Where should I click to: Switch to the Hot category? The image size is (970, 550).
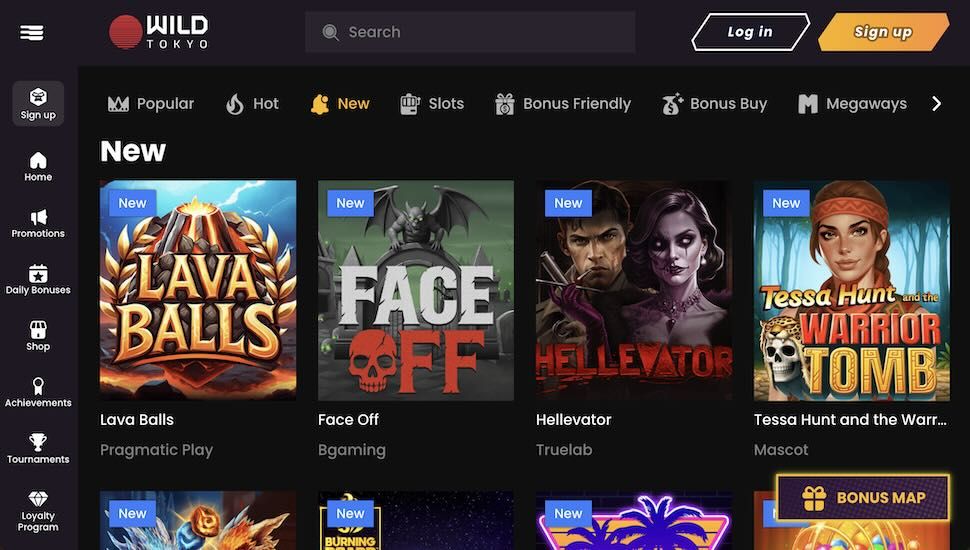click(252, 103)
